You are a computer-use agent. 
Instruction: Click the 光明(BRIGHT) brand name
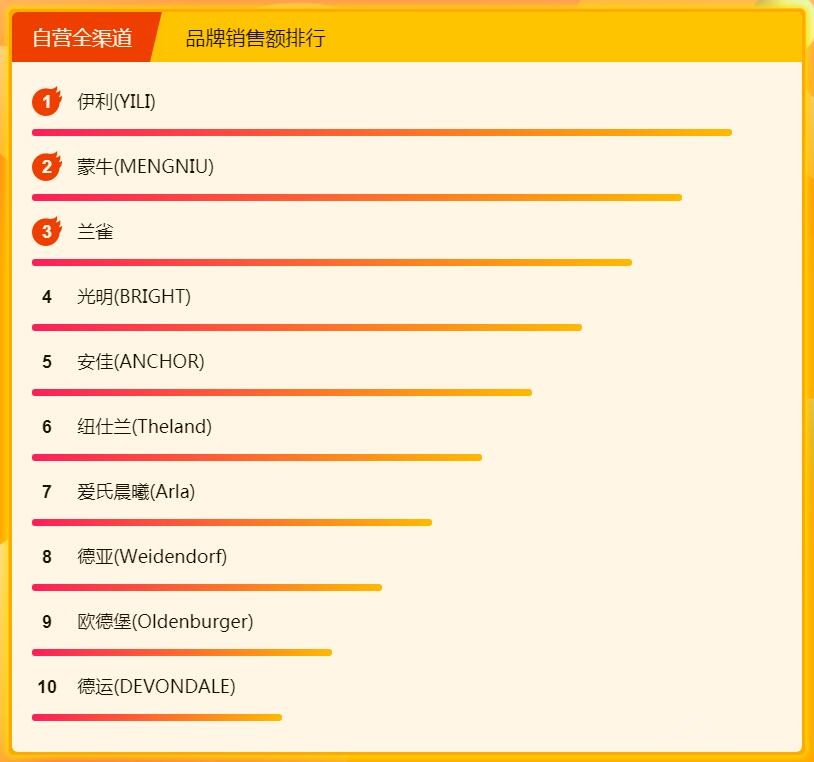coord(133,297)
